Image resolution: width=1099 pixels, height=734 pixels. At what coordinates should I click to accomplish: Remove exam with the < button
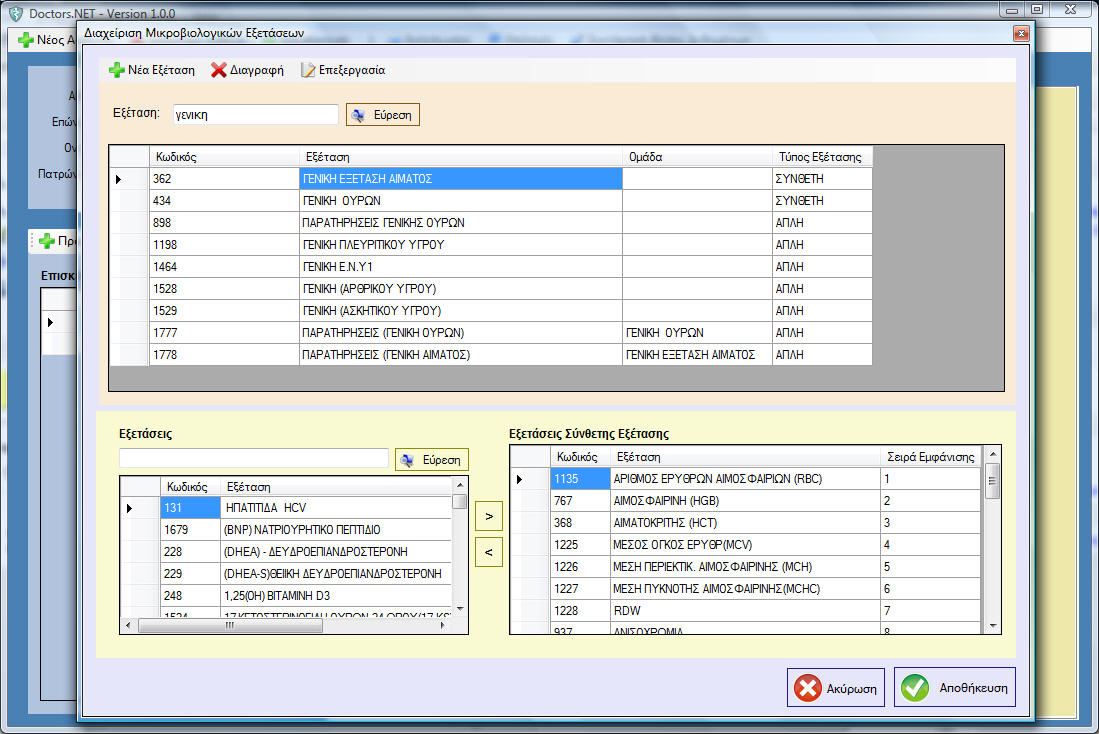pos(489,552)
